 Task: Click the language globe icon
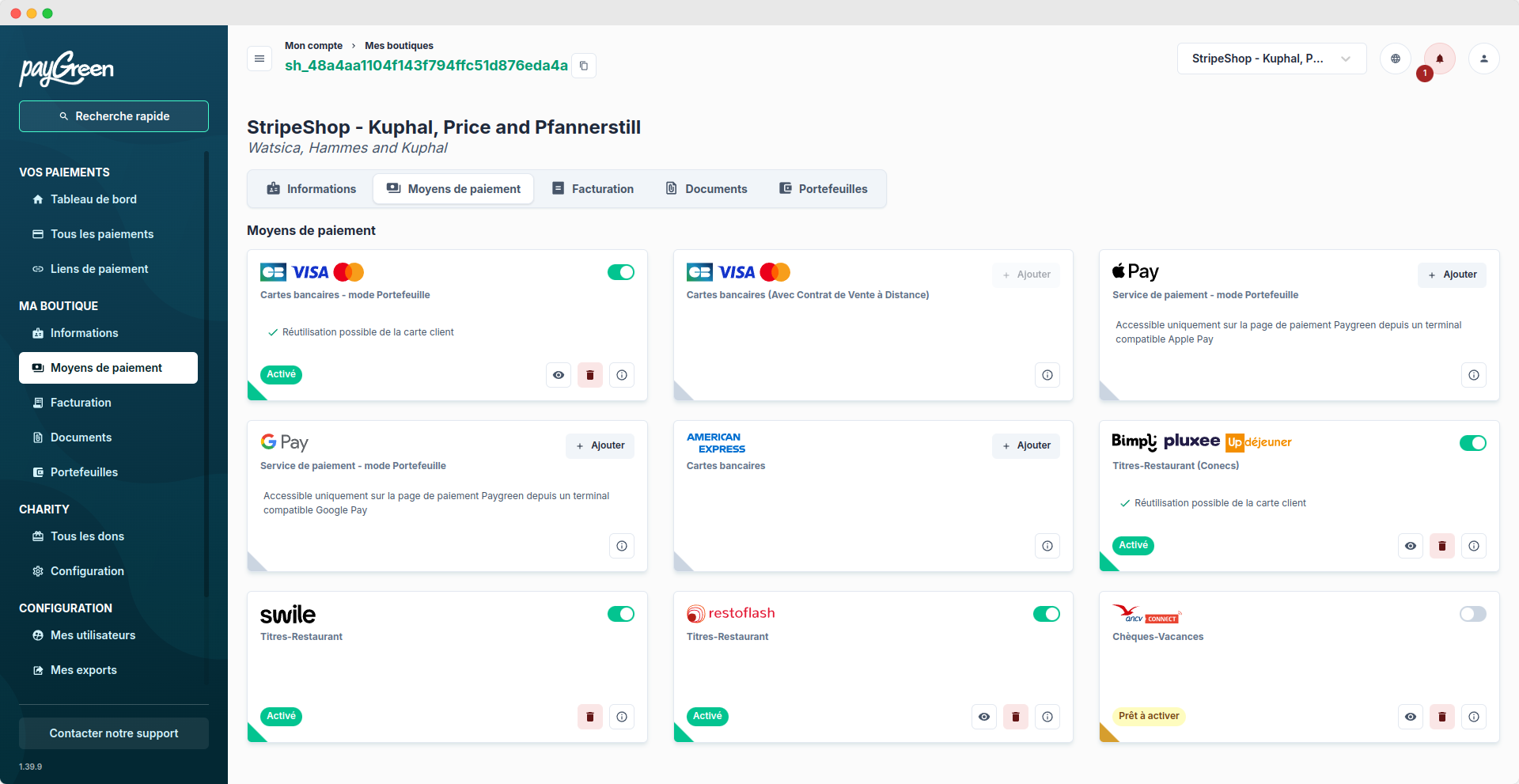tap(1395, 59)
